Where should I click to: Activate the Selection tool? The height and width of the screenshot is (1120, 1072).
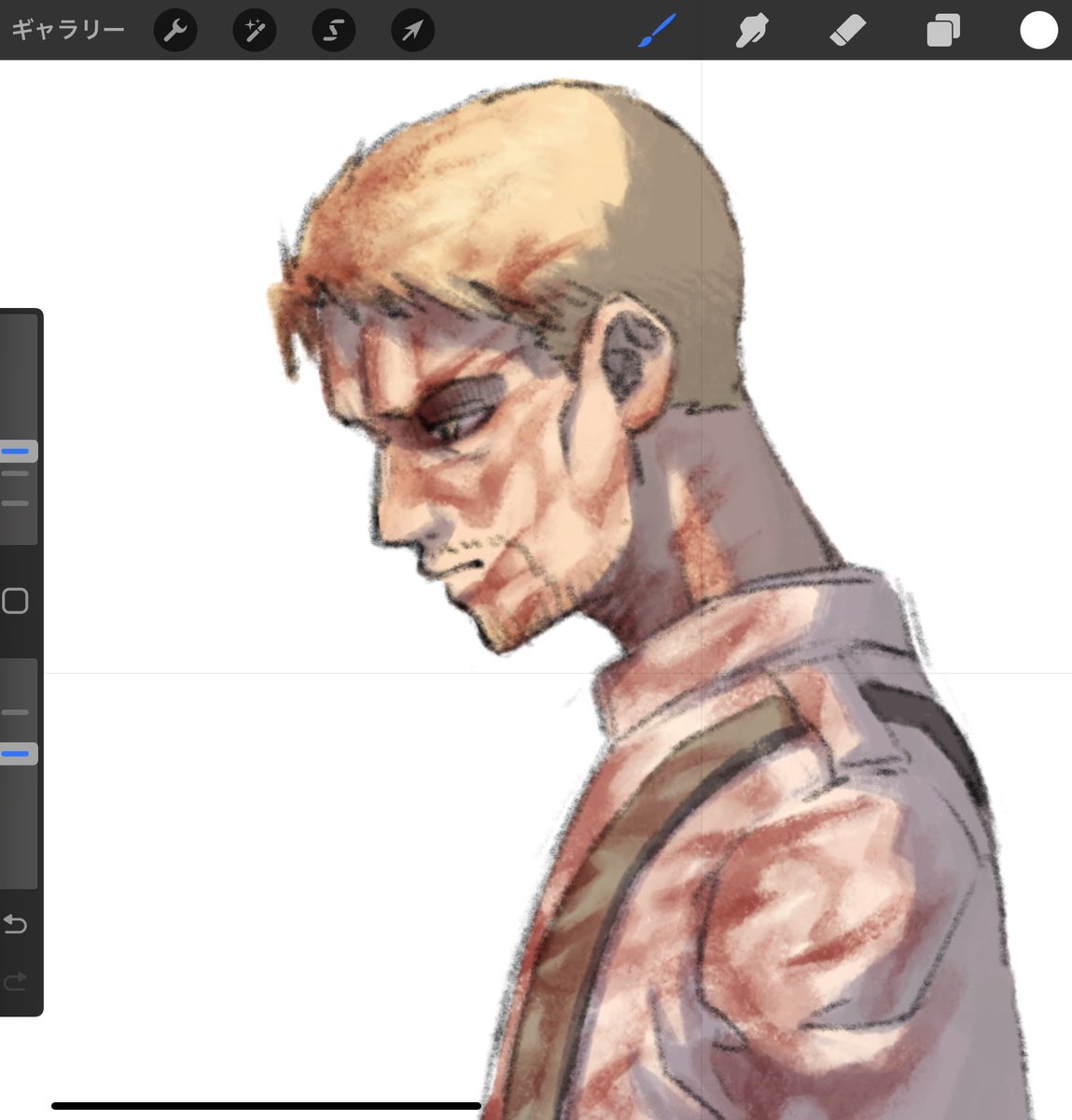[x=334, y=31]
